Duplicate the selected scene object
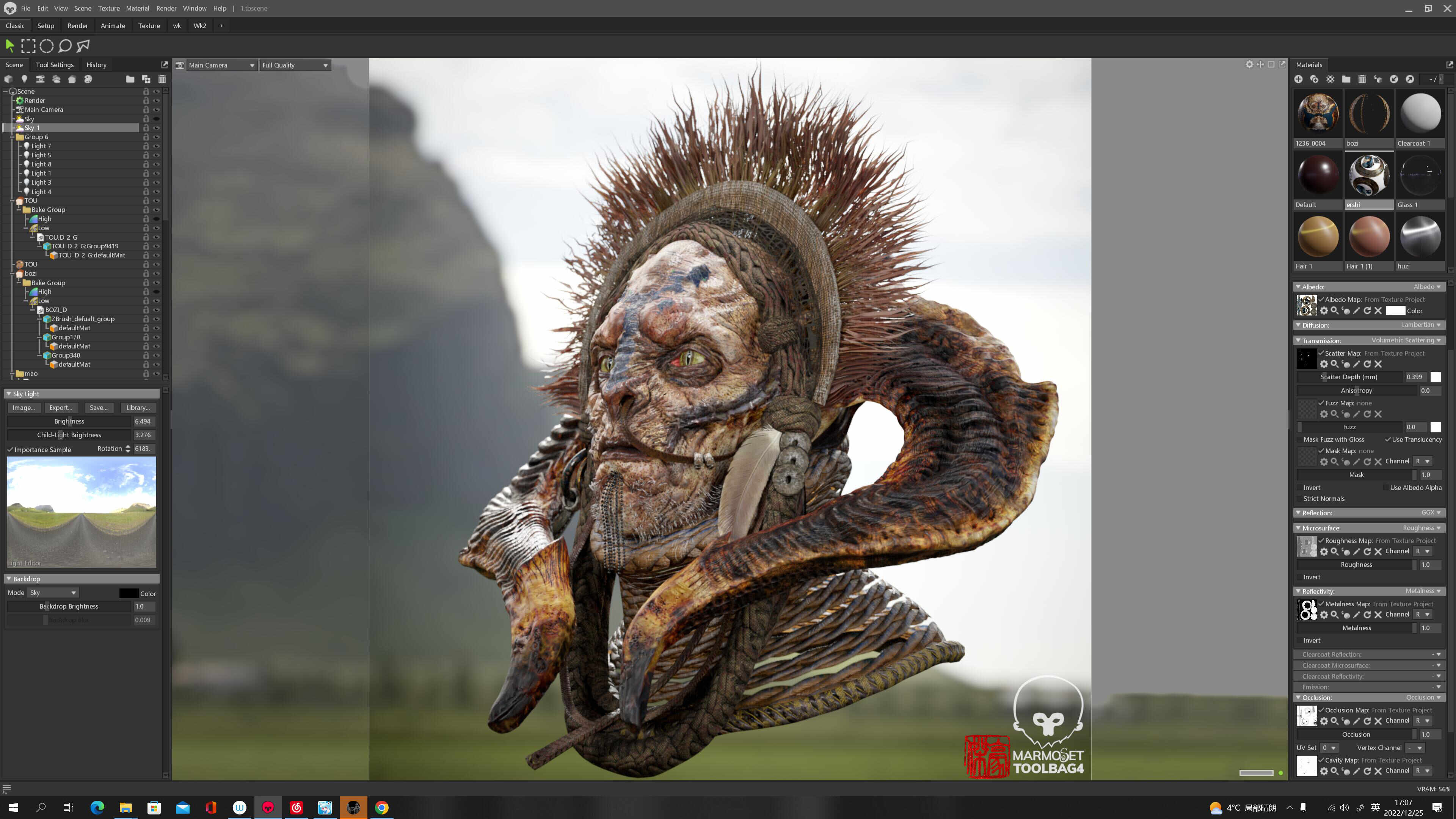Screen dimensions: 1456x819 pos(146,79)
